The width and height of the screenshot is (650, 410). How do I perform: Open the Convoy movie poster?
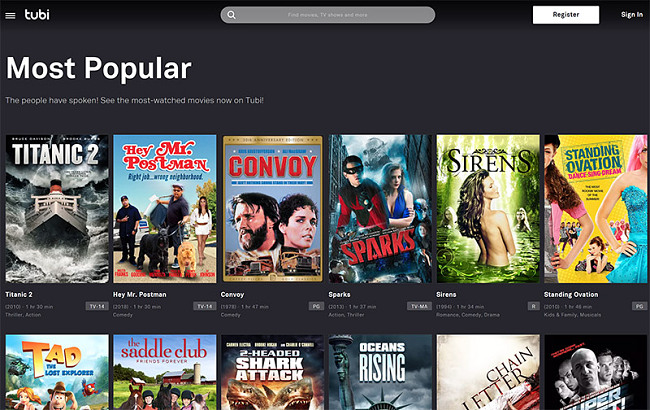click(272, 209)
